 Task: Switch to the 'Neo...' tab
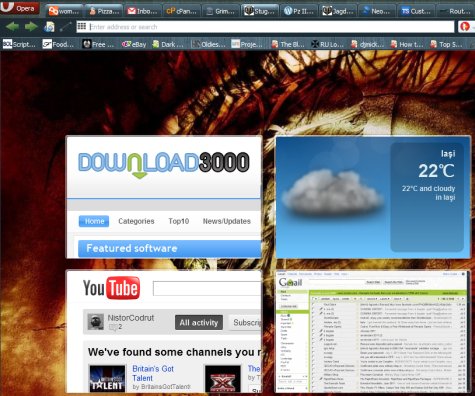click(x=377, y=11)
